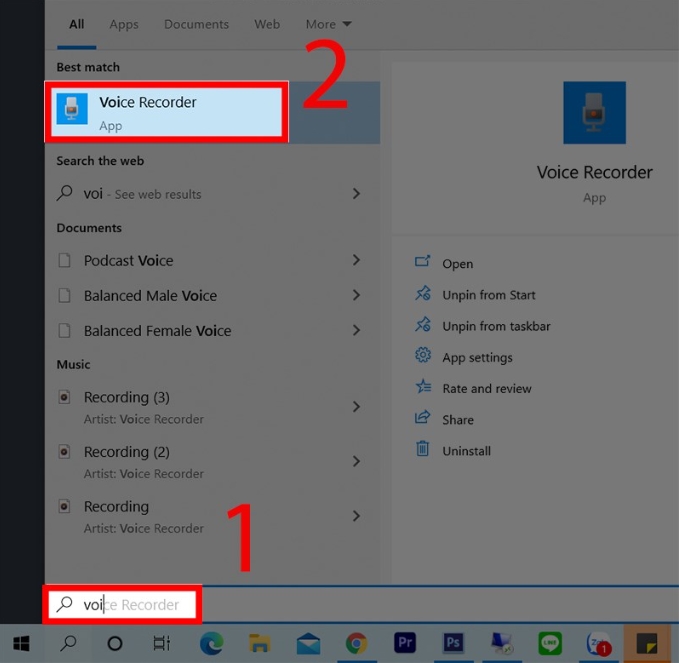The width and height of the screenshot is (679, 663).
Task: Click the Windows Start button
Action: click(x=21, y=643)
